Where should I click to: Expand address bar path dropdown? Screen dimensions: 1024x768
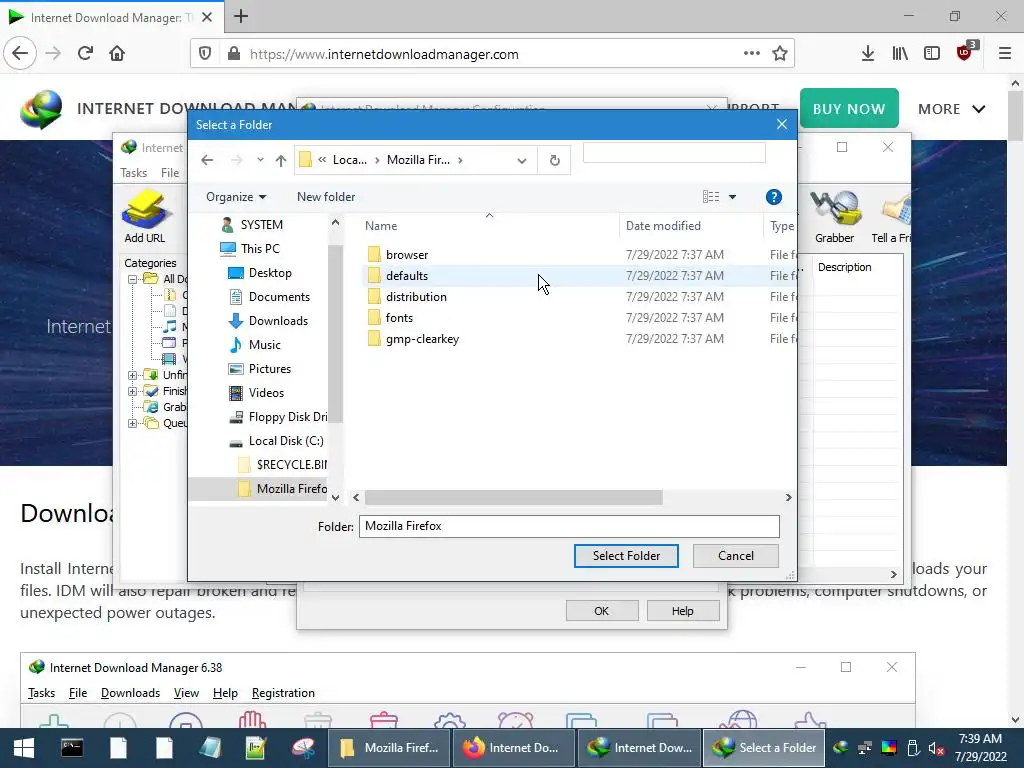522,161
